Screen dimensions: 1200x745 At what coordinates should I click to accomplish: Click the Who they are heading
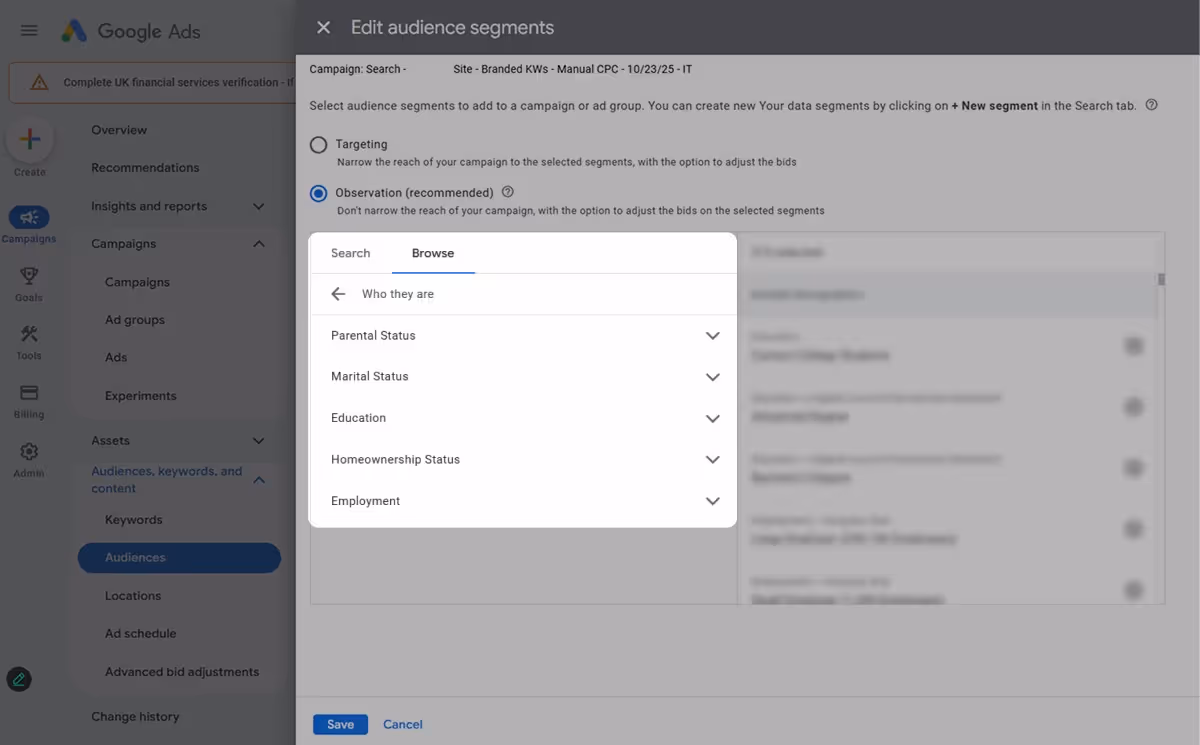click(398, 294)
